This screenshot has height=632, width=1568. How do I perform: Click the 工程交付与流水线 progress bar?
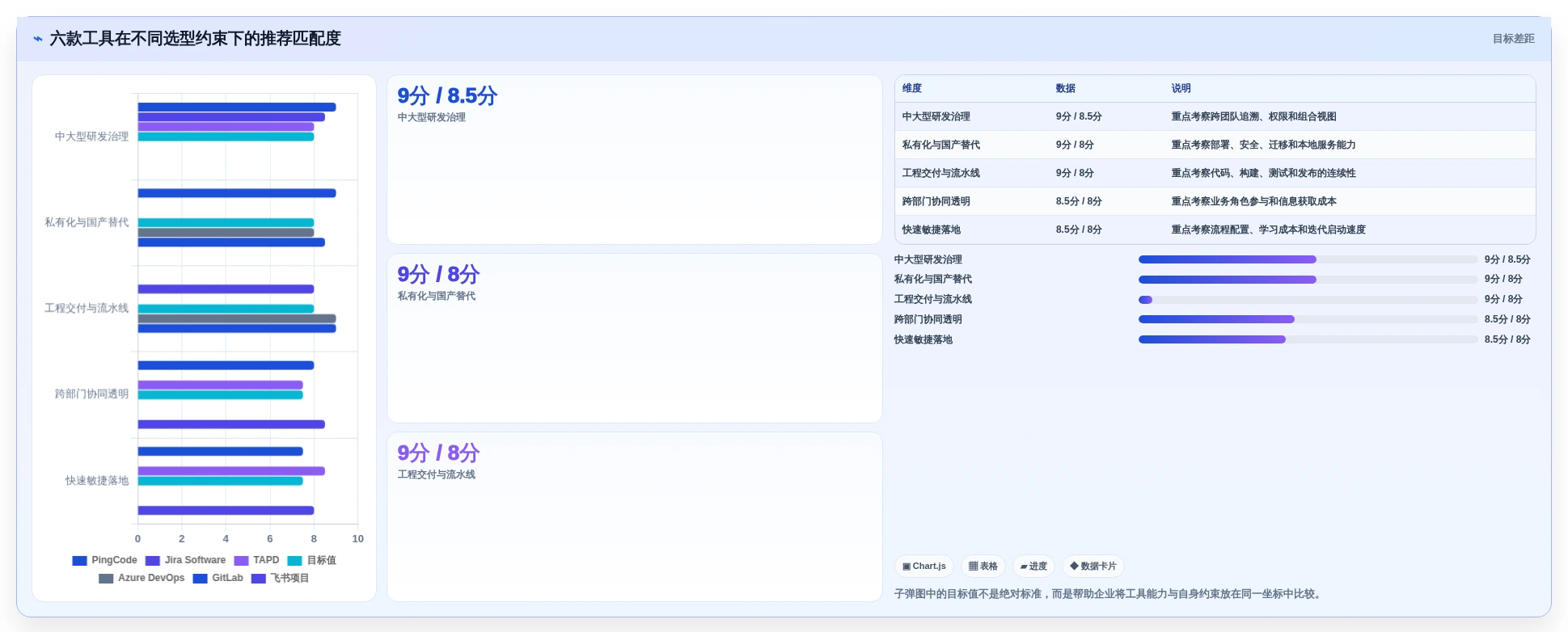click(1308, 300)
